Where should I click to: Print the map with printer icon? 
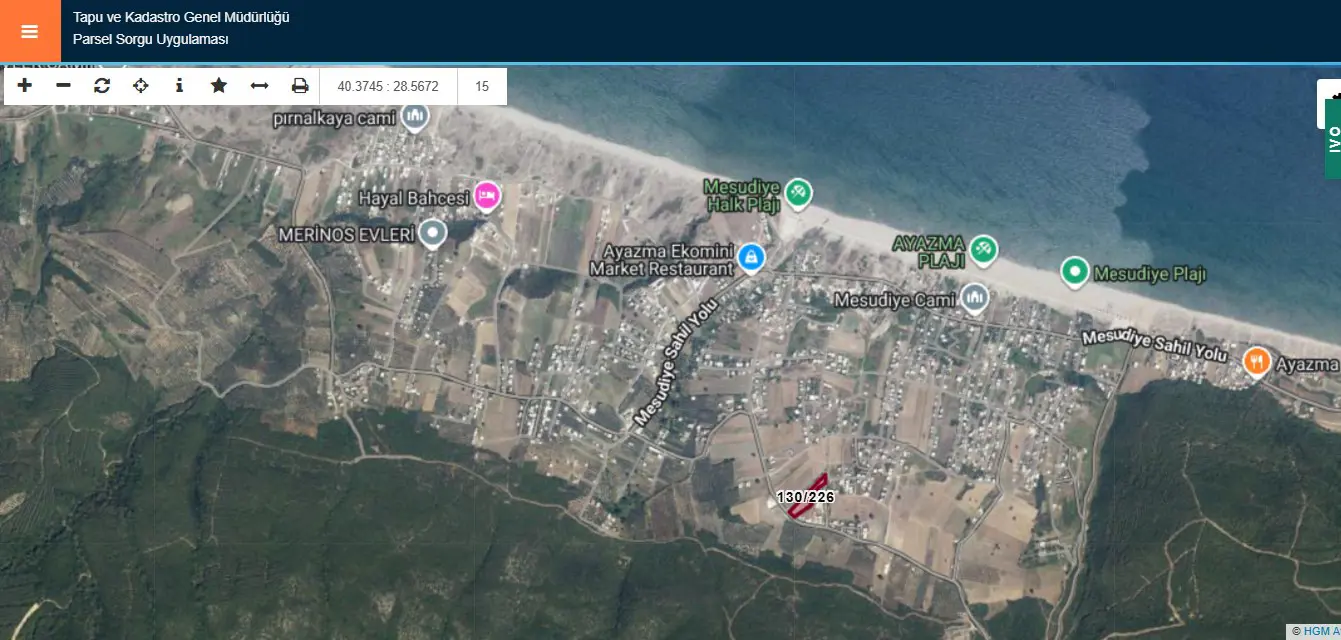click(x=300, y=86)
